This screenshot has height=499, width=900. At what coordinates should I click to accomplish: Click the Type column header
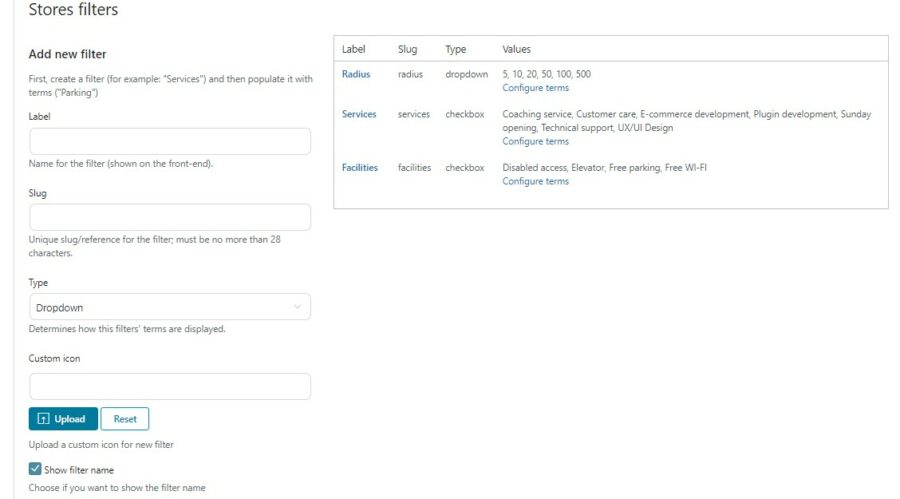tap(456, 49)
